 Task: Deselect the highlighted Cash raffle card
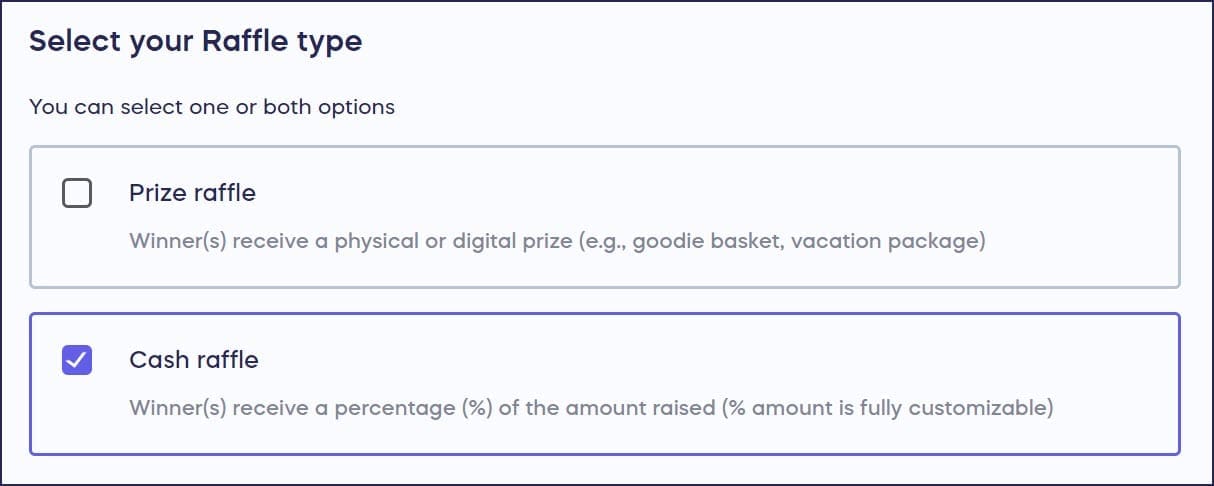(604, 384)
